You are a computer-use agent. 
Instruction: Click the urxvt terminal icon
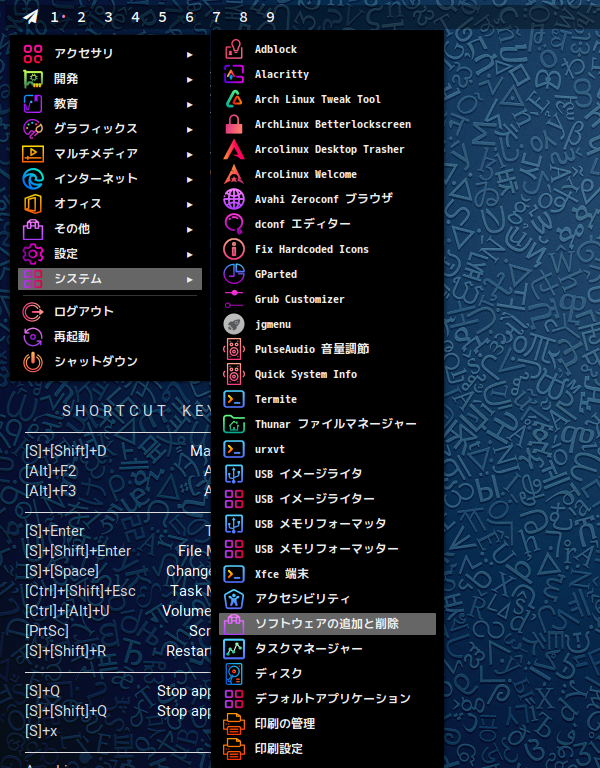click(x=234, y=449)
